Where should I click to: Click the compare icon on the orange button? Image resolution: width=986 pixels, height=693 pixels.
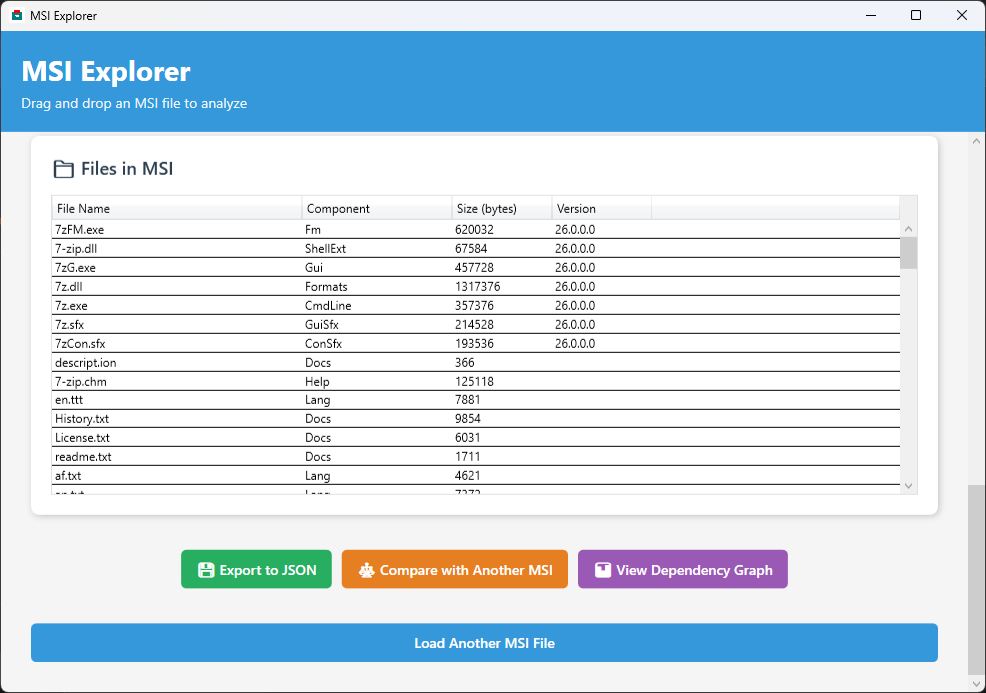pos(366,570)
